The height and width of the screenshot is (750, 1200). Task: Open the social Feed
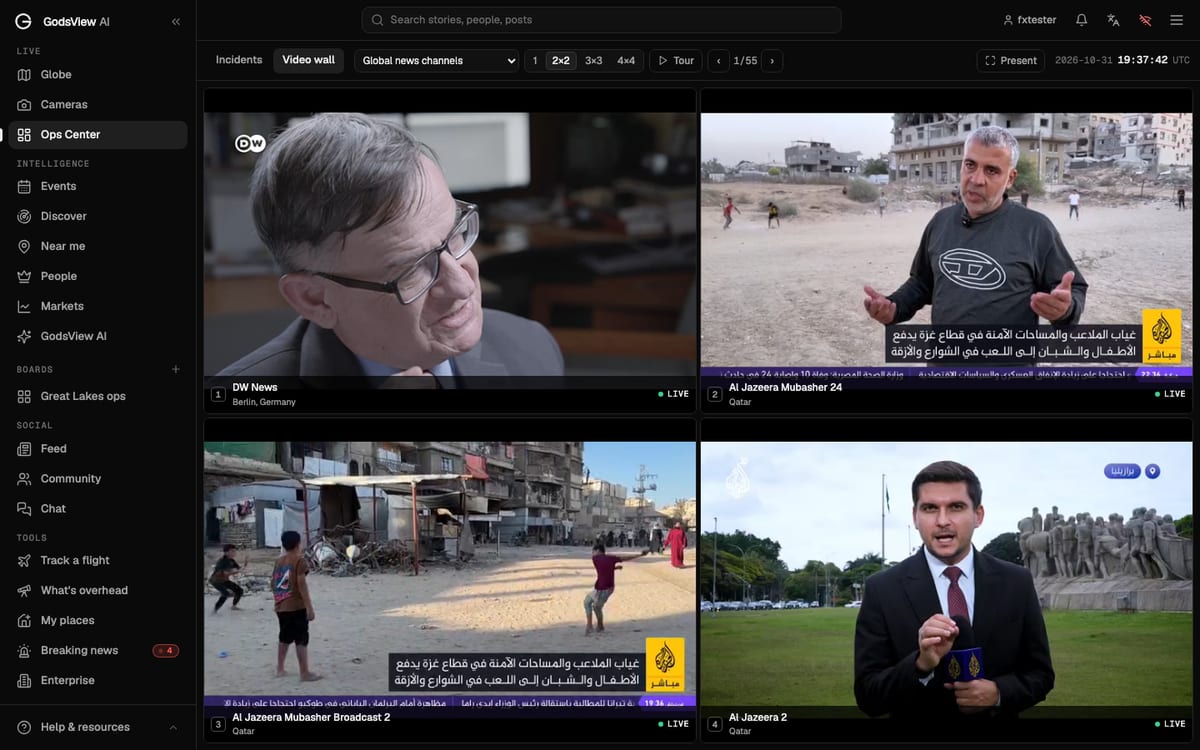[x=97, y=449]
